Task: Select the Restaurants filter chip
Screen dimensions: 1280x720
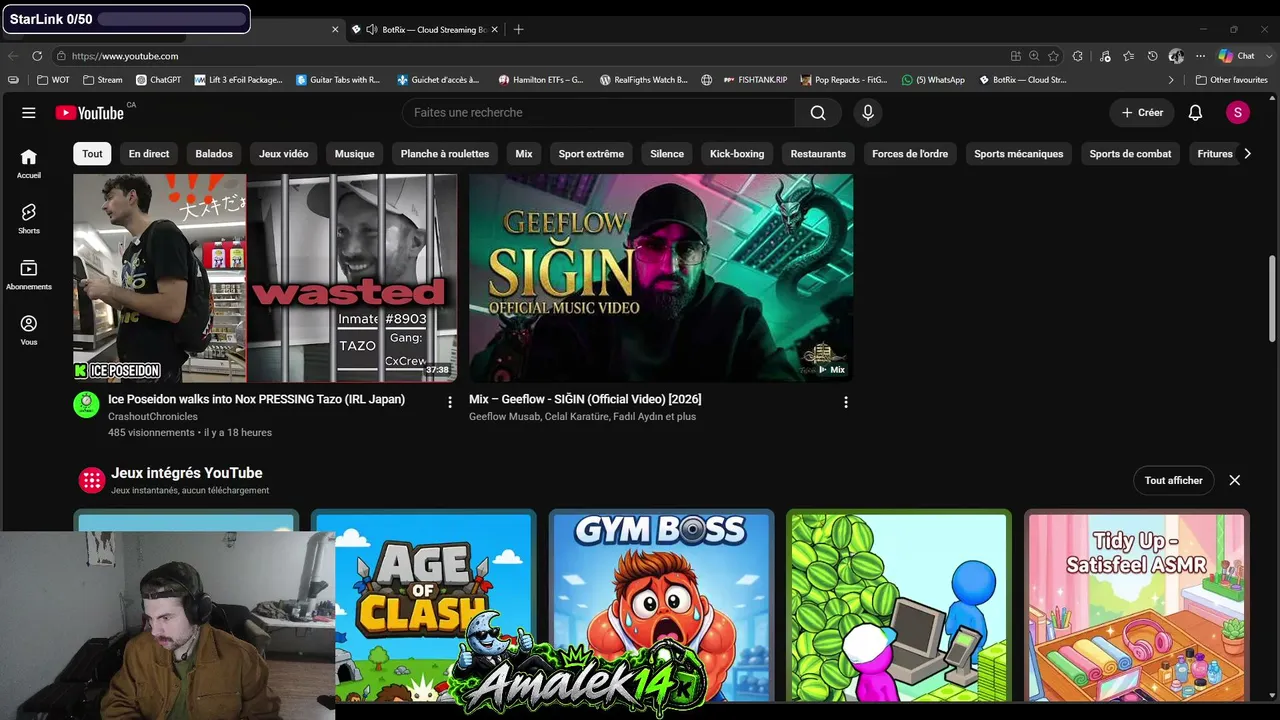Action: (818, 154)
